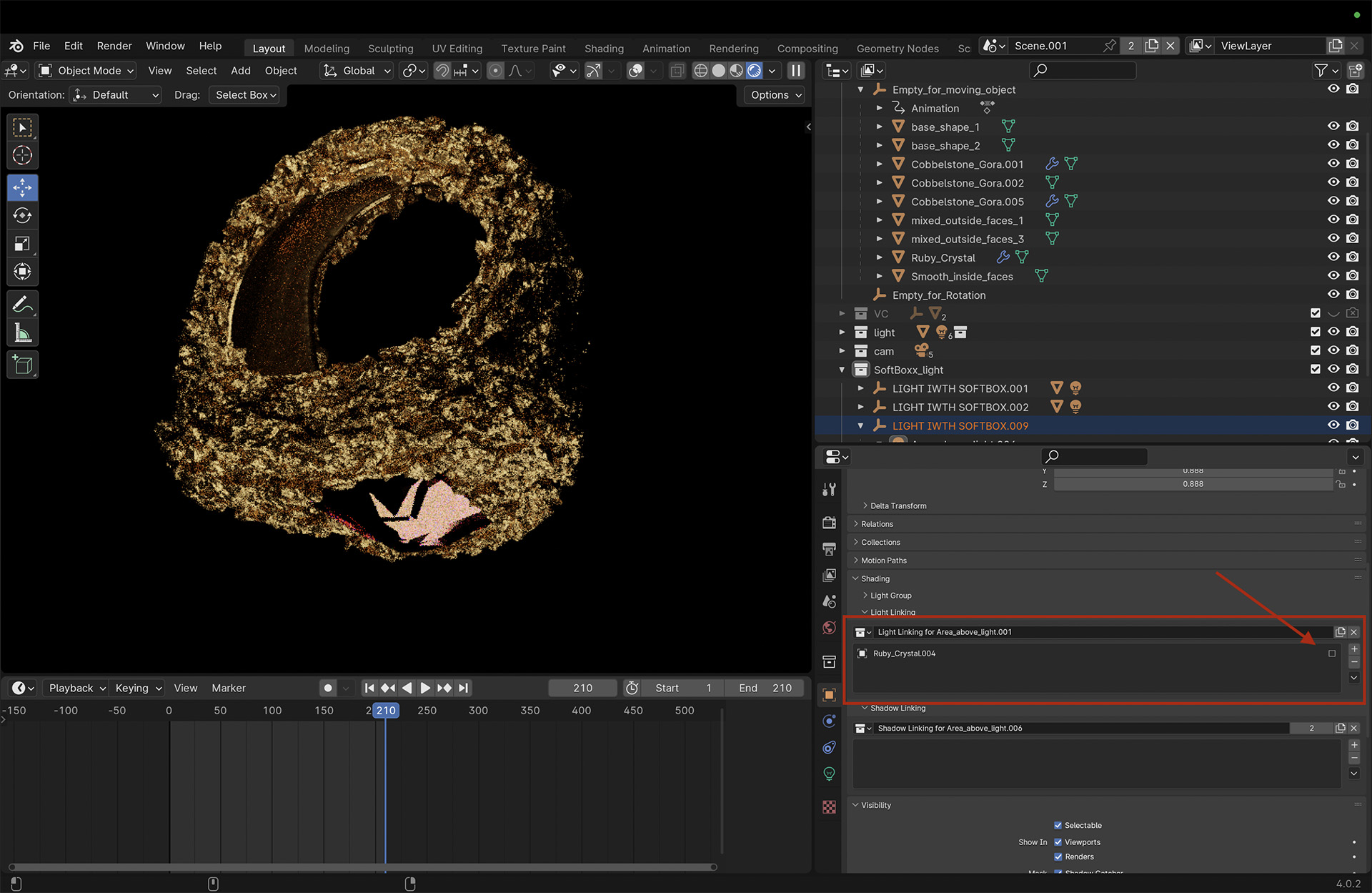Image resolution: width=1372 pixels, height=893 pixels.
Task: Expand LIGHT IWTH SOFTBOX.001 in outliner
Action: [x=860, y=388]
